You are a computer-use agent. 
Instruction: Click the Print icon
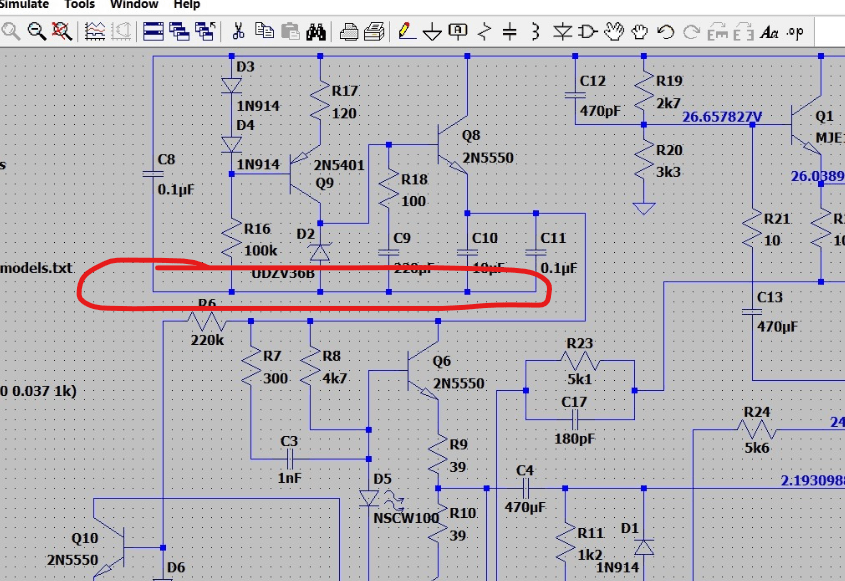[374, 32]
